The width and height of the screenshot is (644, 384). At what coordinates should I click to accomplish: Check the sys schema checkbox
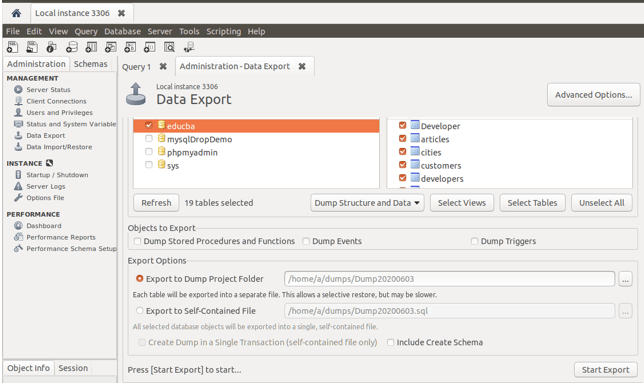pos(149,165)
